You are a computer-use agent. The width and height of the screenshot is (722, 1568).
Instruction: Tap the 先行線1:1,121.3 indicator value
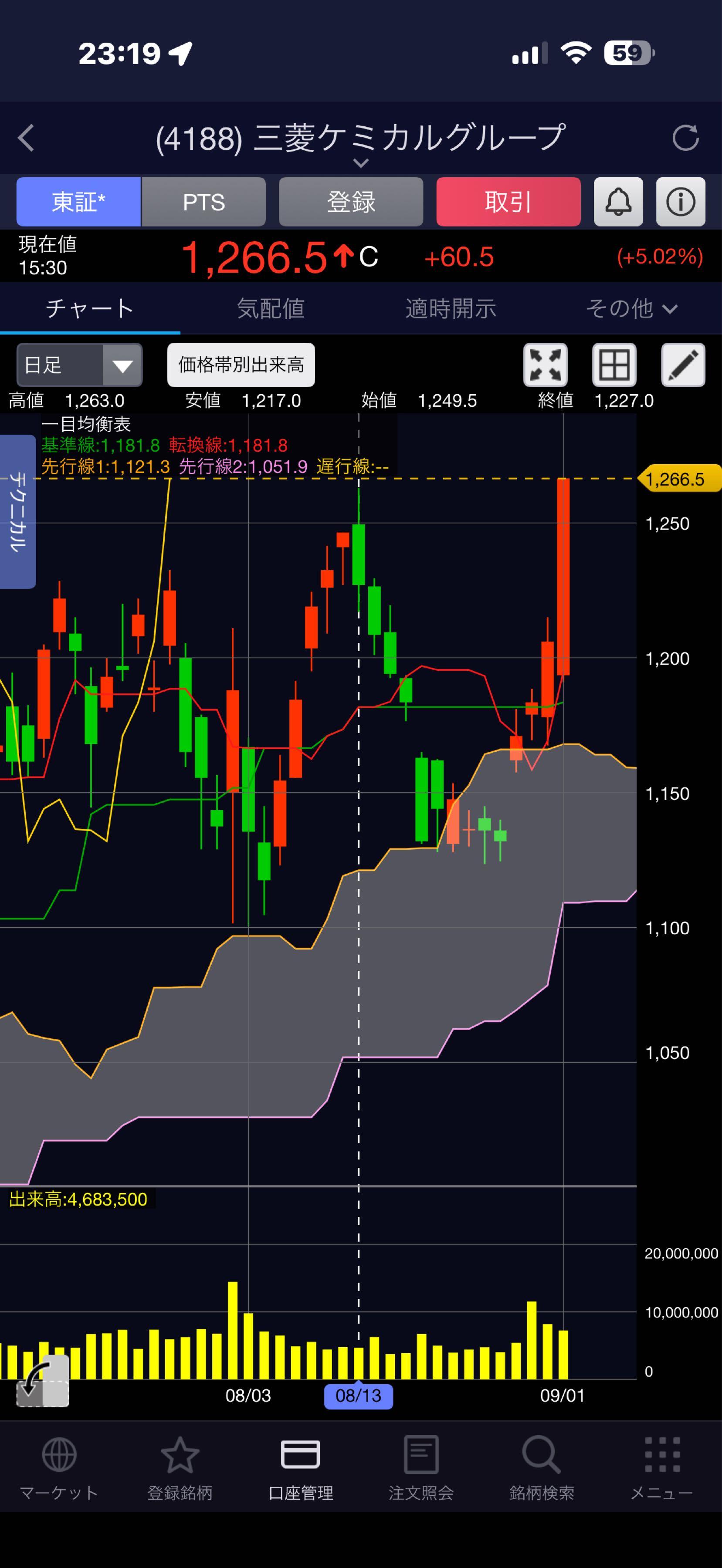[x=105, y=467]
